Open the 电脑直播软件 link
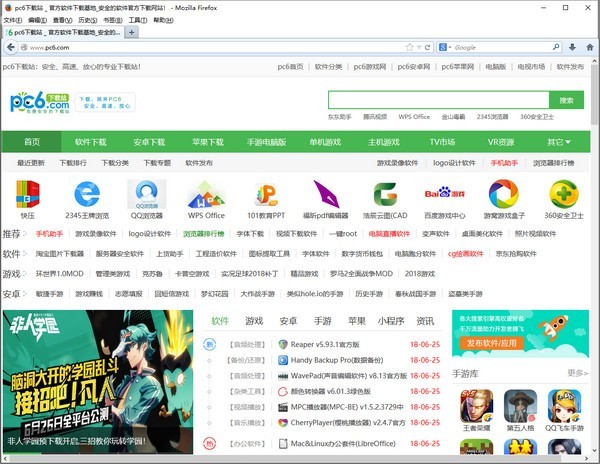Viewport: 600px width, 464px height. (389, 234)
